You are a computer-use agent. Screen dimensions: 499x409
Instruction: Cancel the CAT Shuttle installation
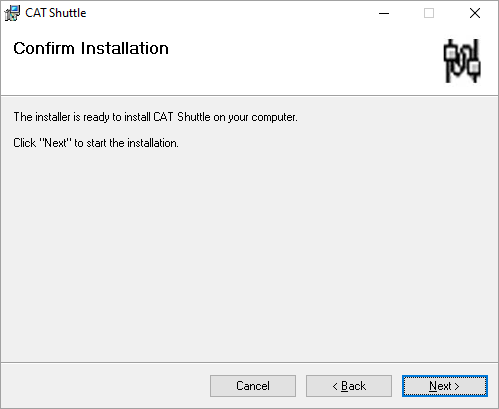point(253,386)
